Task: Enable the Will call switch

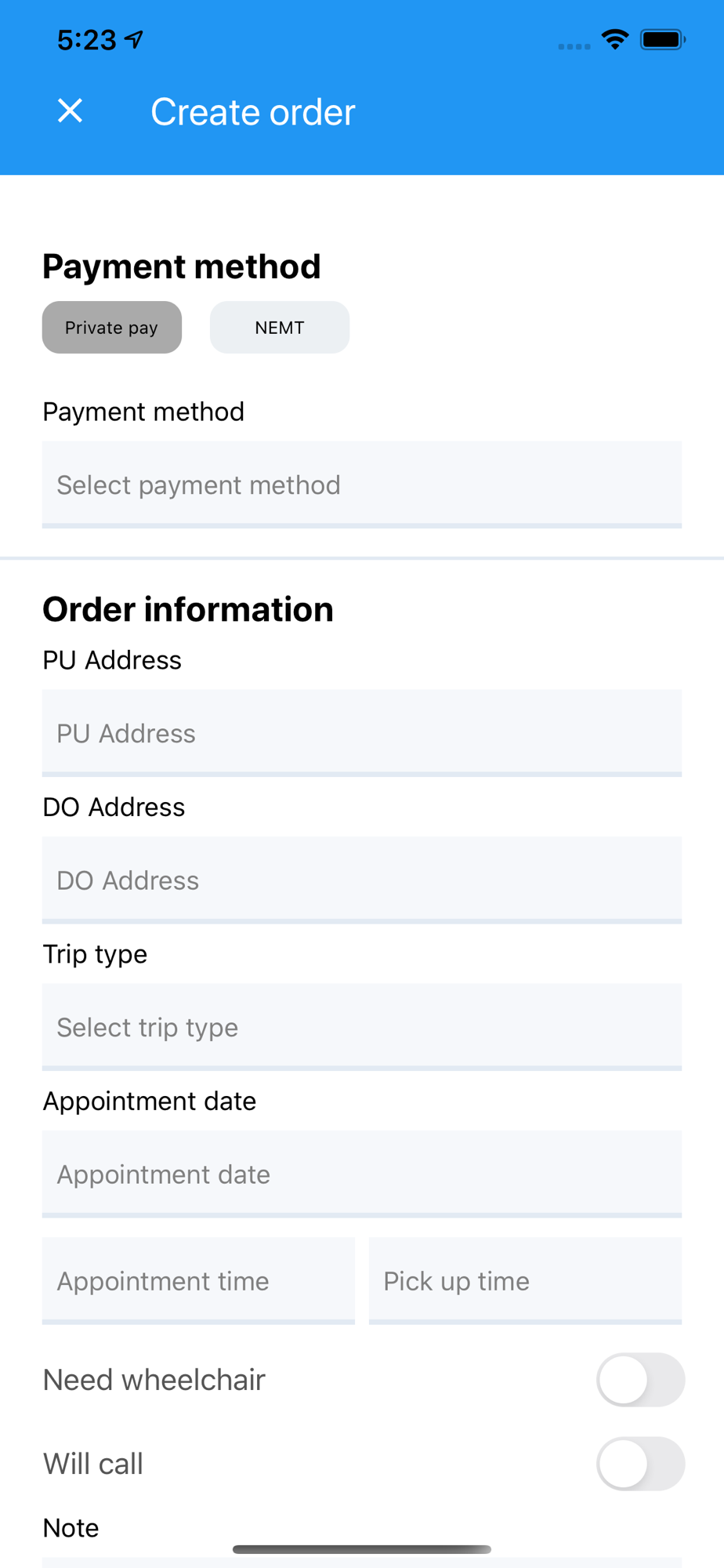Action: pyautogui.click(x=641, y=1464)
